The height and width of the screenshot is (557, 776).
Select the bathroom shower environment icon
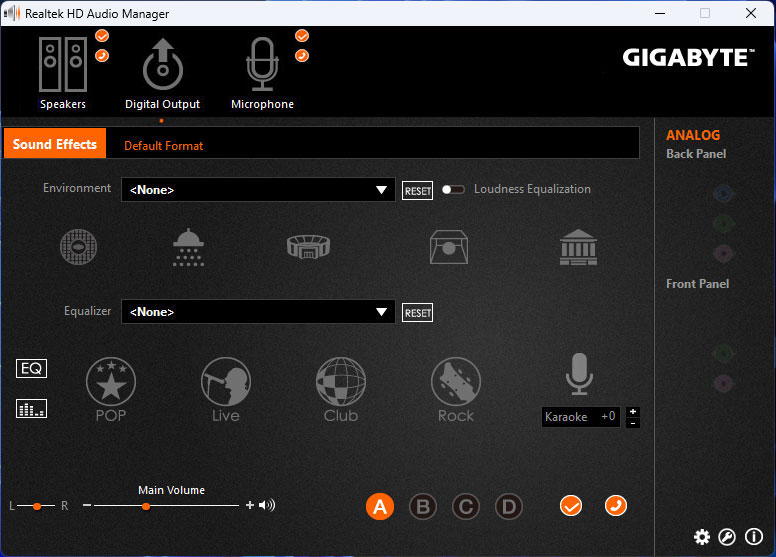click(188, 247)
